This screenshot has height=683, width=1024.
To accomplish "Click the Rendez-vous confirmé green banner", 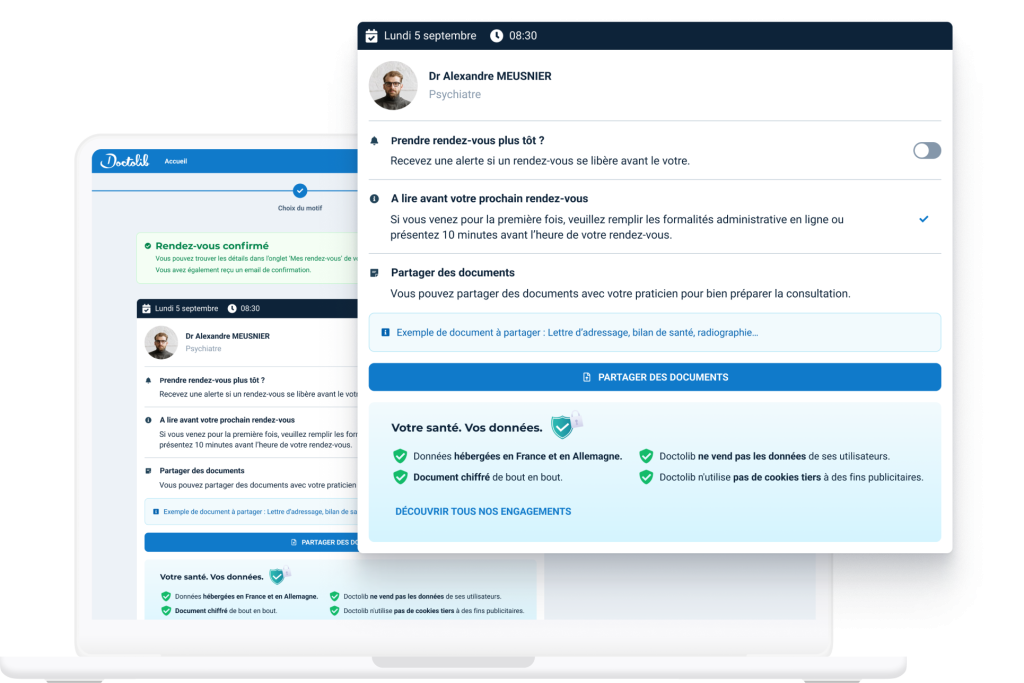I will pos(245,257).
